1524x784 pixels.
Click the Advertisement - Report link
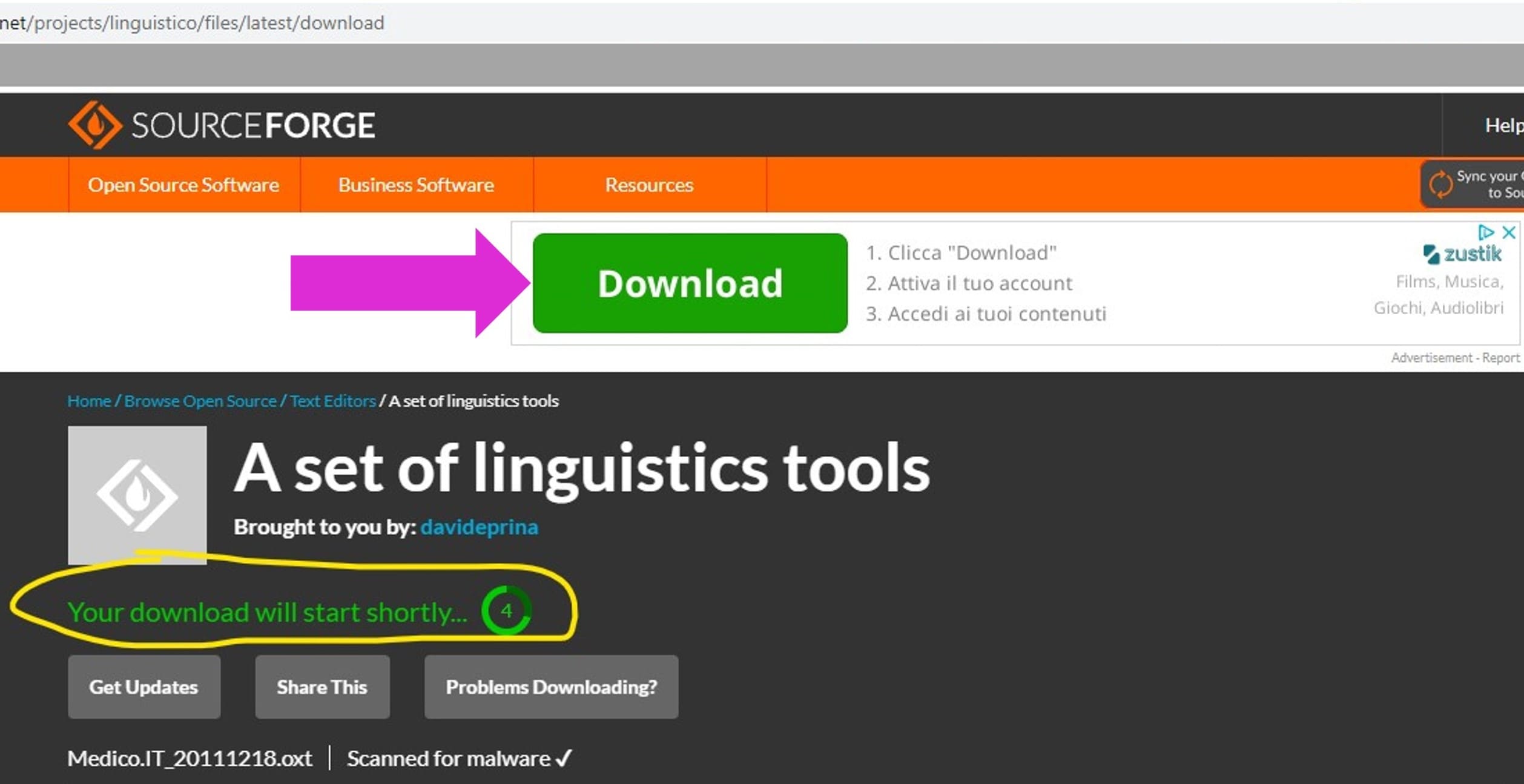[x=1456, y=358]
